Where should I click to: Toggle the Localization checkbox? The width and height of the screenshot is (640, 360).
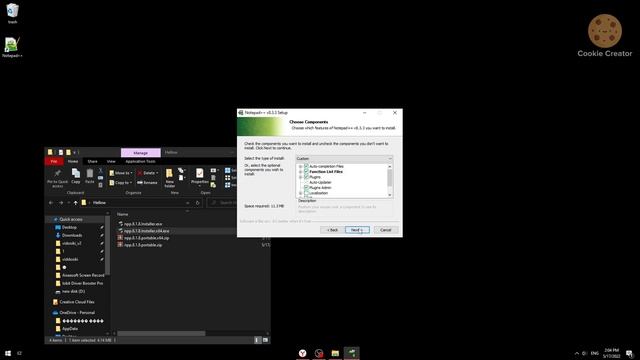point(306,193)
